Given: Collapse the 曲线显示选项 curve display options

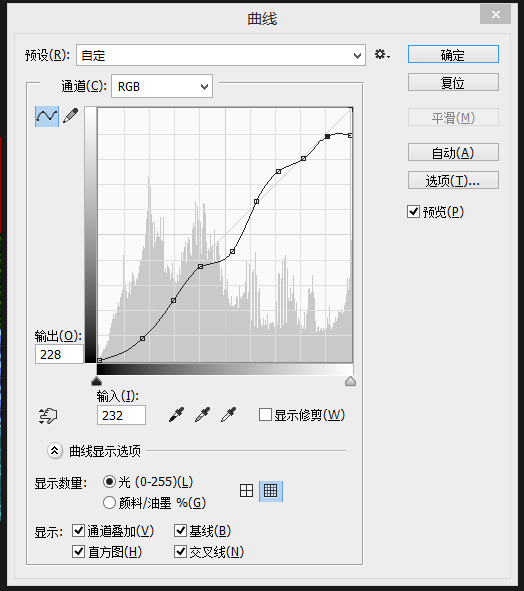Looking at the screenshot, I should click(x=54, y=450).
